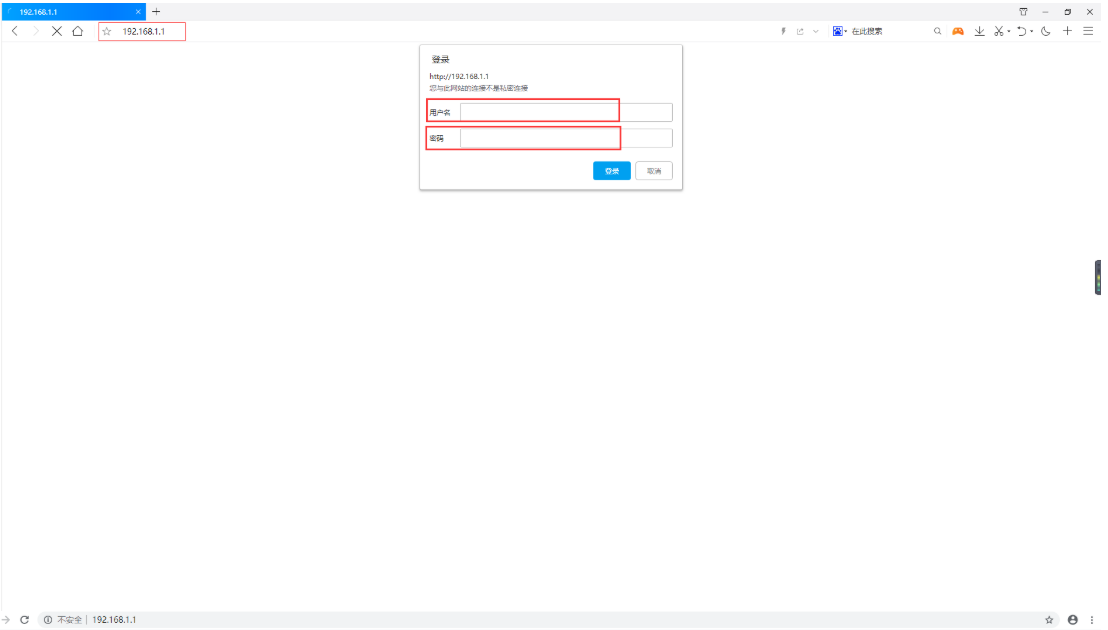Image resolution: width=1108 pixels, height=630 pixels.
Task: Open the hamburger main menu
Action: (1088, 31)
